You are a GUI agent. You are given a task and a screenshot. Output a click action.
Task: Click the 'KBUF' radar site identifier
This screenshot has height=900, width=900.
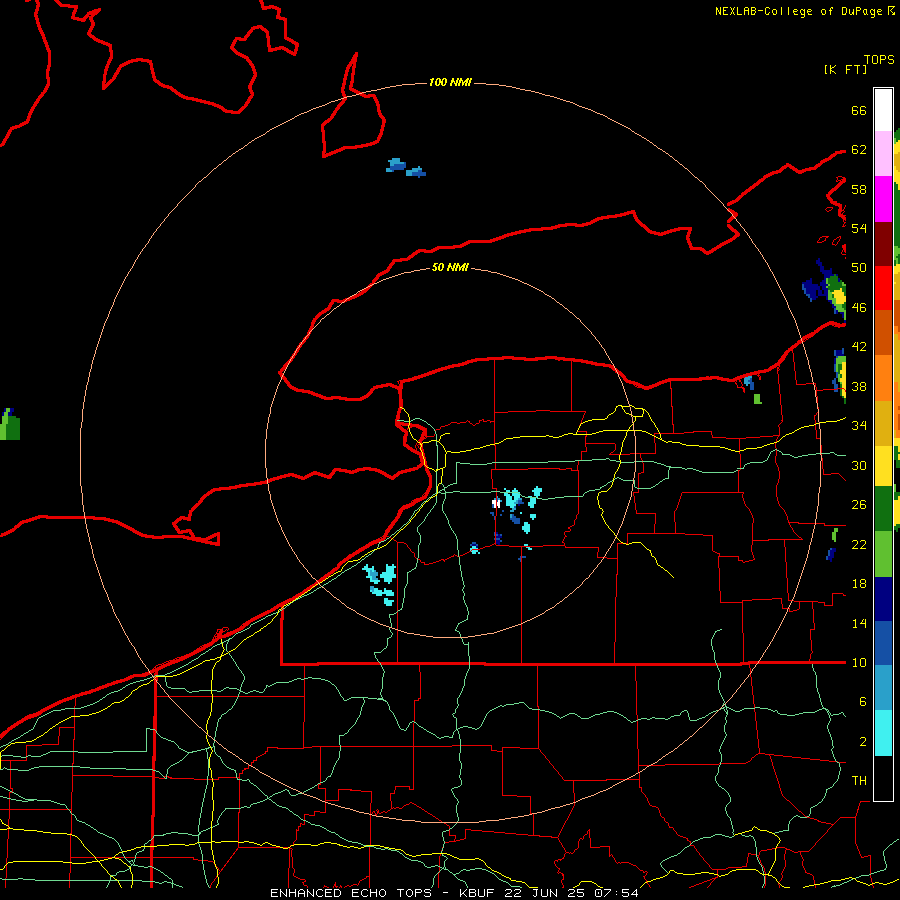[x=479, y=893]
